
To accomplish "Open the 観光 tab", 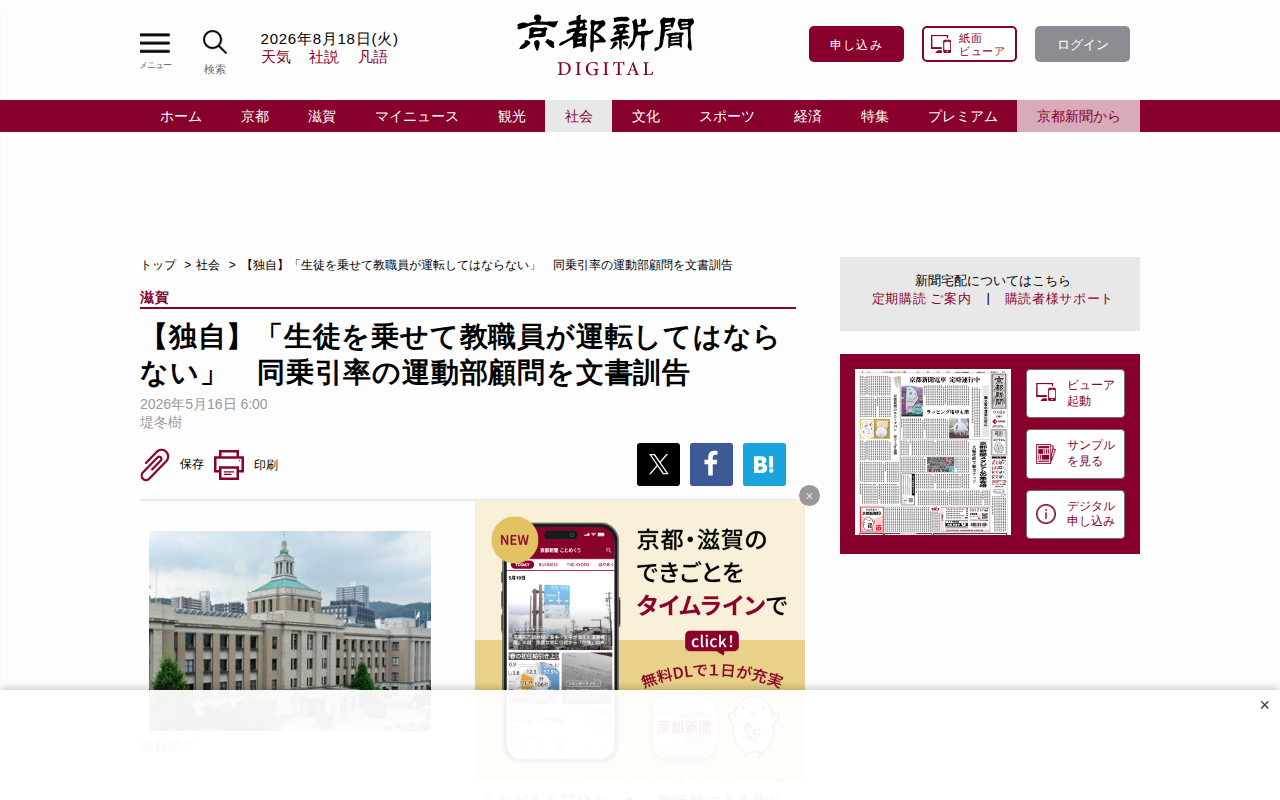I will point(512,116).
